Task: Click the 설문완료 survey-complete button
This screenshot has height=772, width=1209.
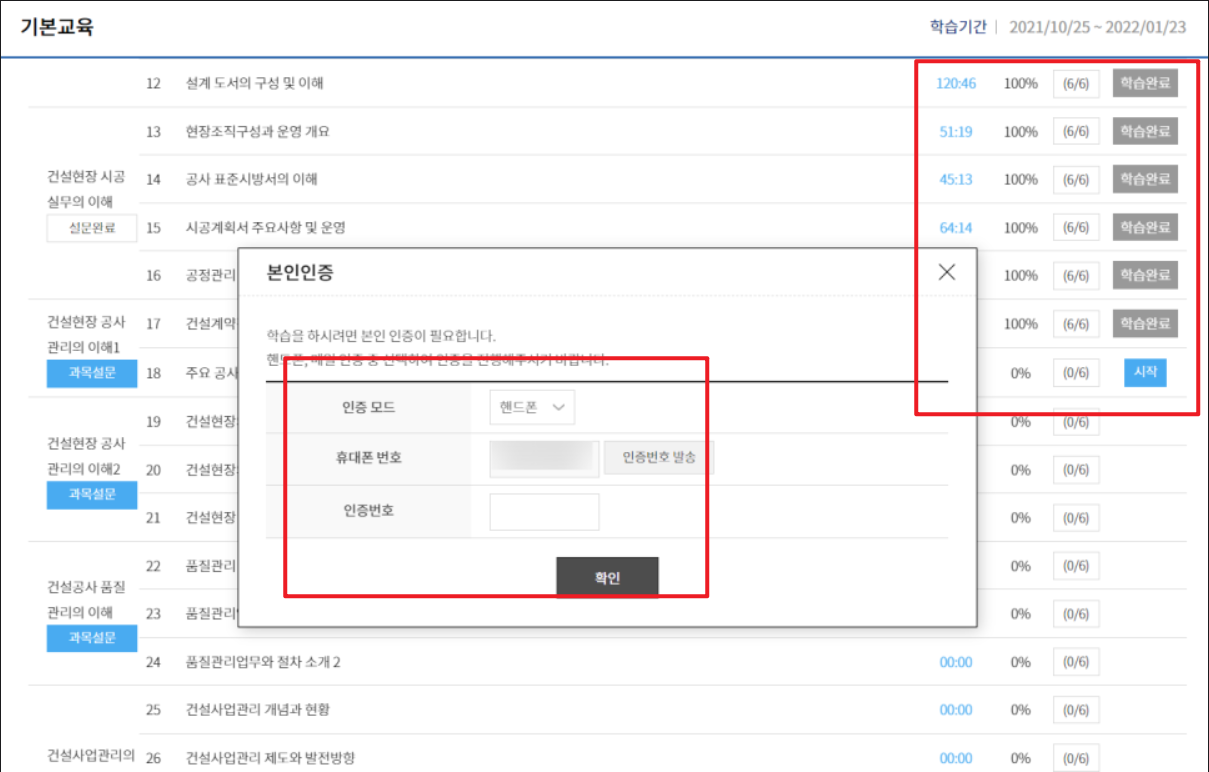Action: click(x=91, y=227)
